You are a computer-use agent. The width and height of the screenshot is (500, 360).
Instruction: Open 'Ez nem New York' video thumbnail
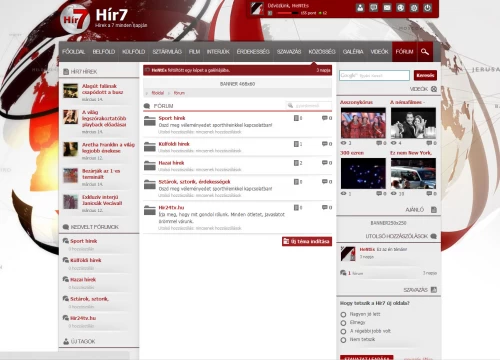(x=413, y=173)
